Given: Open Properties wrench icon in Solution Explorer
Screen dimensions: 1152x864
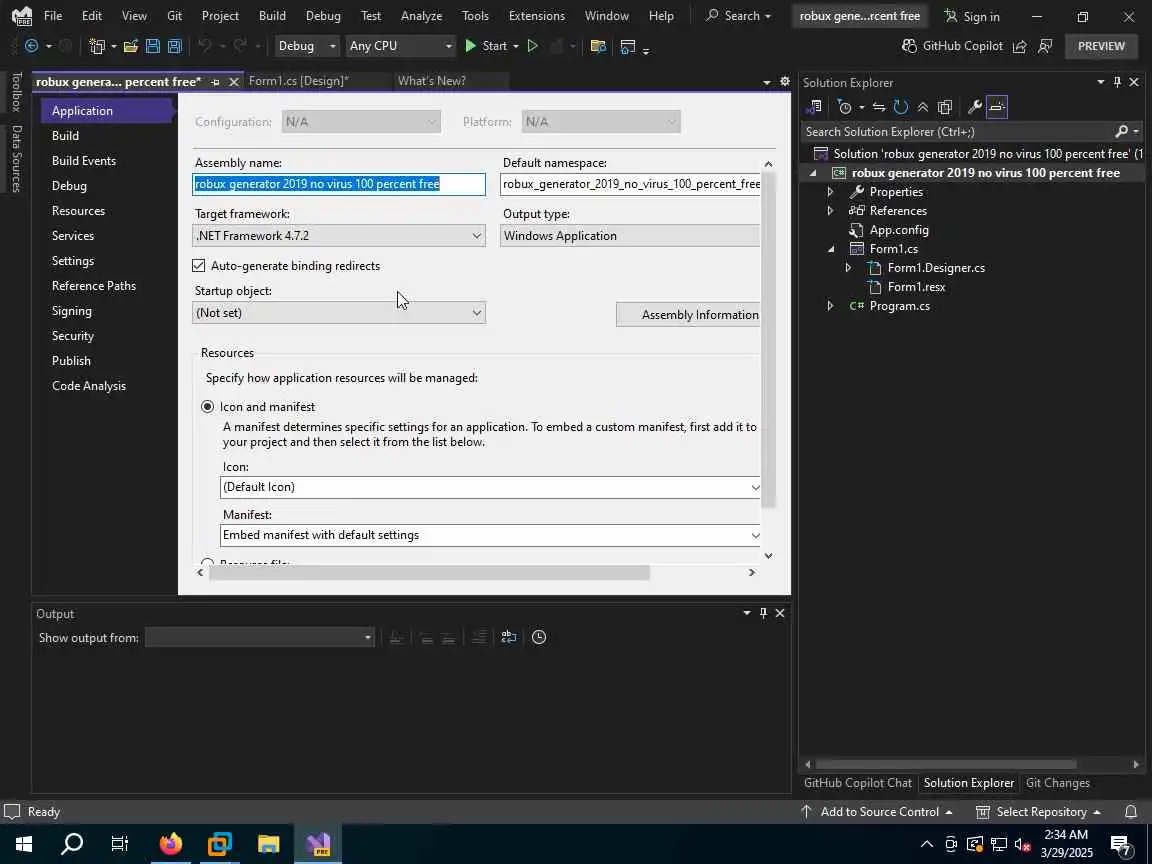Looking at the screenshot, I should [x=975, y=107].
